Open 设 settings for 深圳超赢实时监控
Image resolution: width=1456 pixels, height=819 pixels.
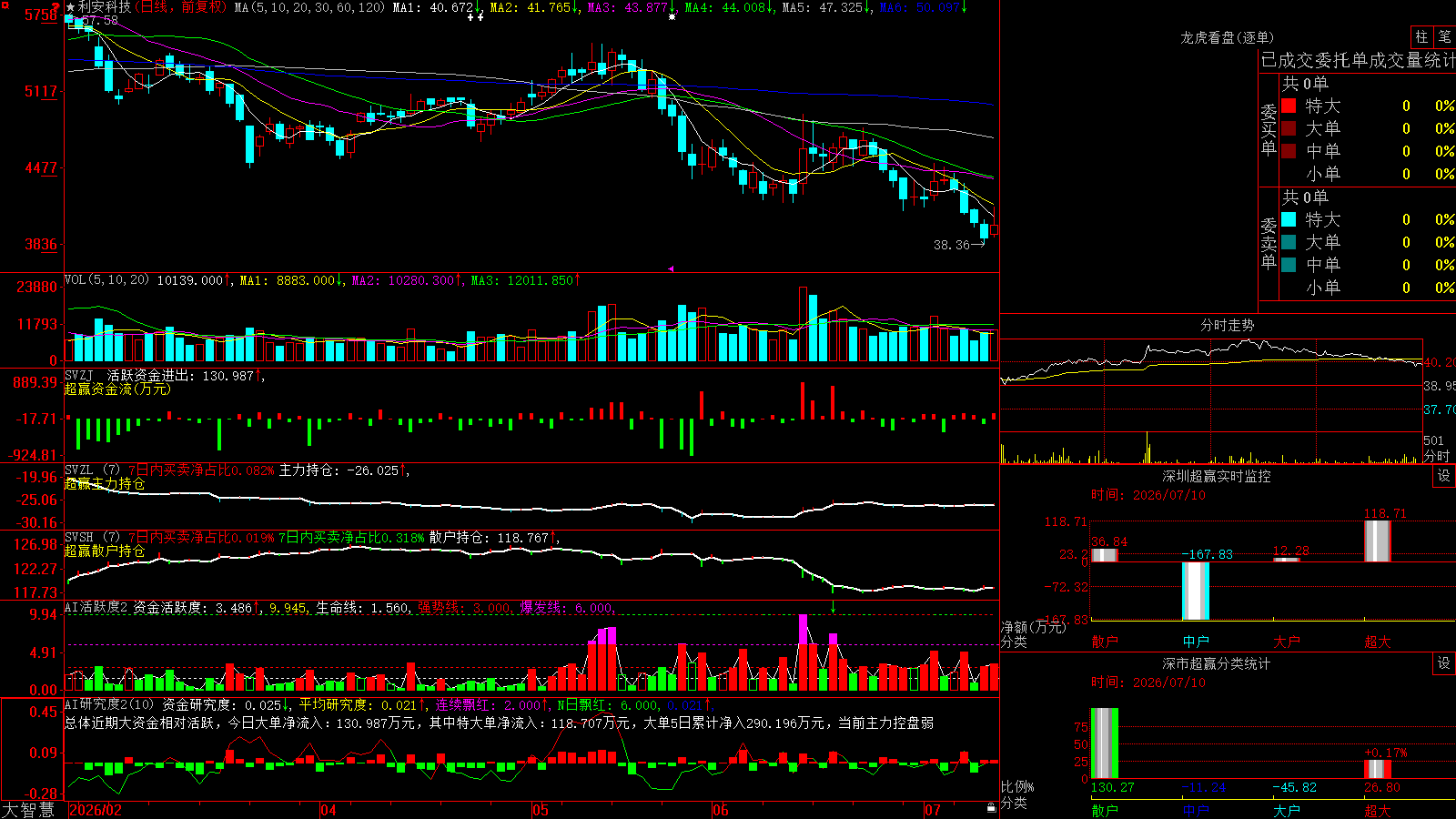[1444, 476]
